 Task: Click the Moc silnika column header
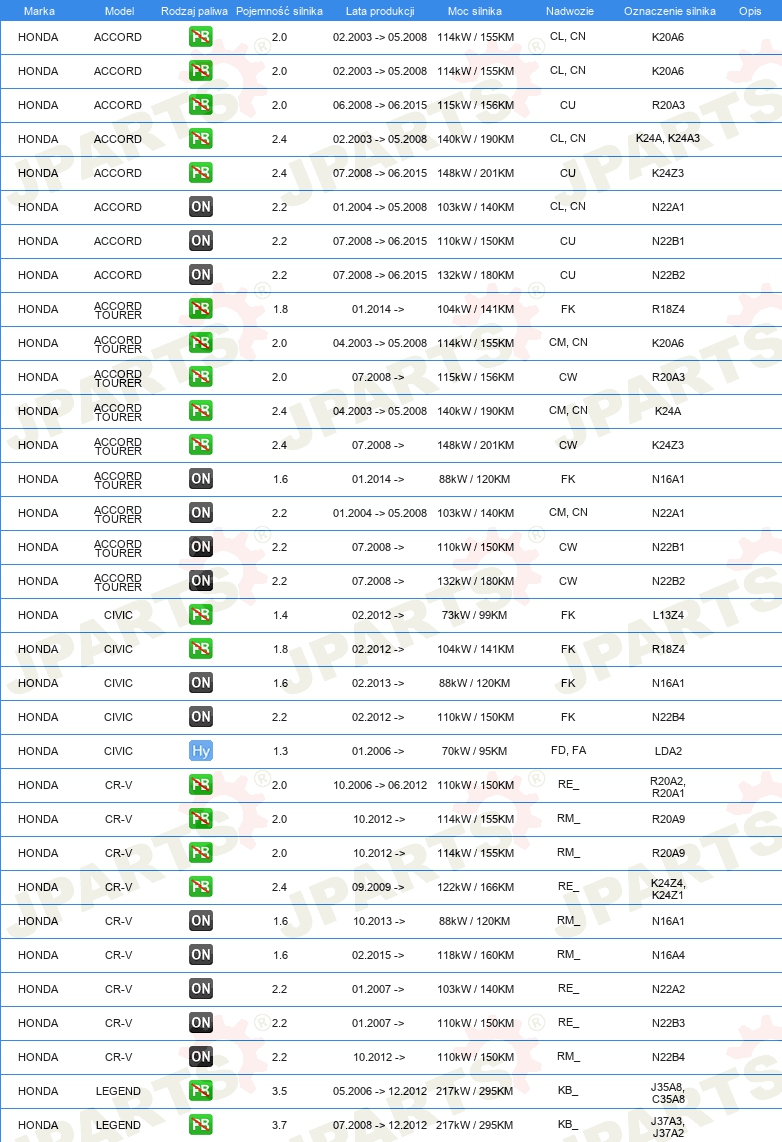tap(475, 11)
